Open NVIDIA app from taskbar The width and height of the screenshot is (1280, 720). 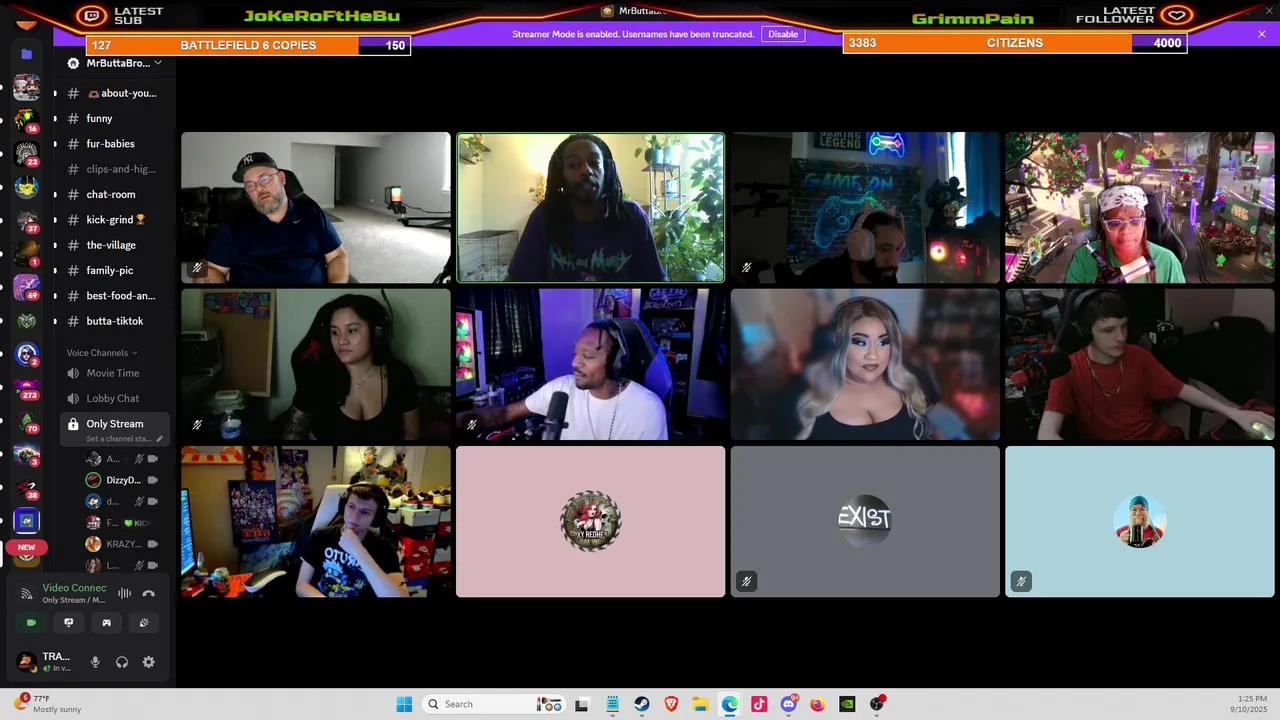(847, 704)
